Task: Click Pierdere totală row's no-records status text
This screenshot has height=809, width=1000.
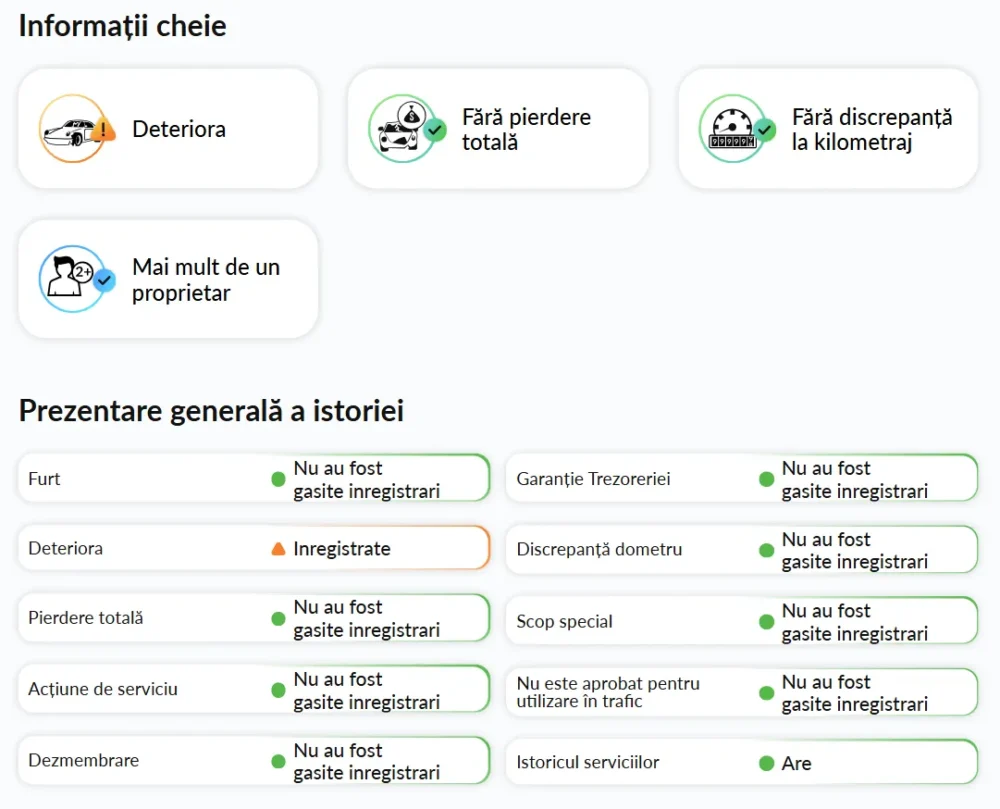Action: point(367,618)
